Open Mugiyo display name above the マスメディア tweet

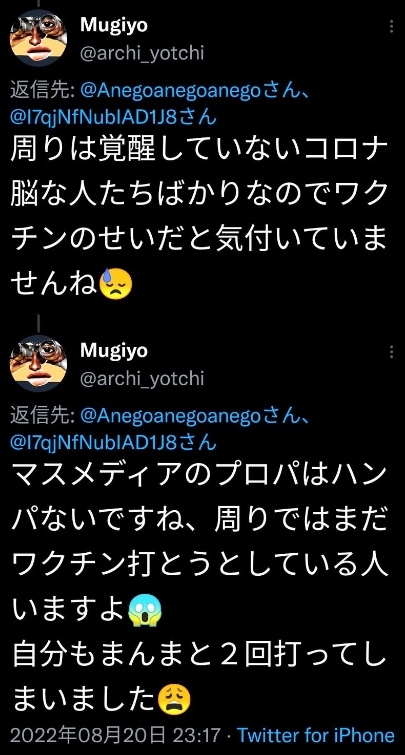(114, 351)
